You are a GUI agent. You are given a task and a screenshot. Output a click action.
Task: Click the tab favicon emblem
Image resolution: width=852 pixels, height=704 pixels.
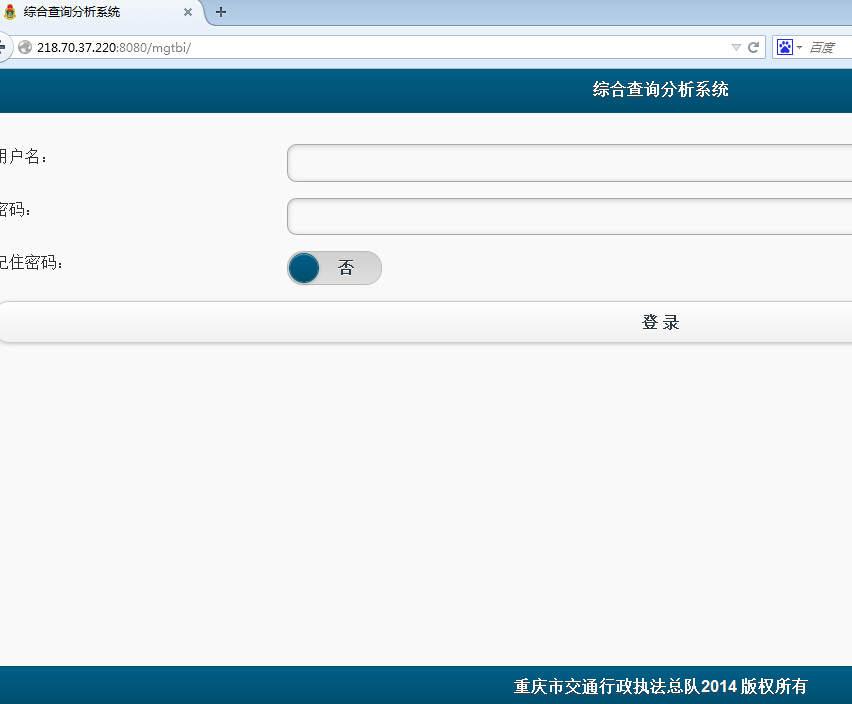10,12
